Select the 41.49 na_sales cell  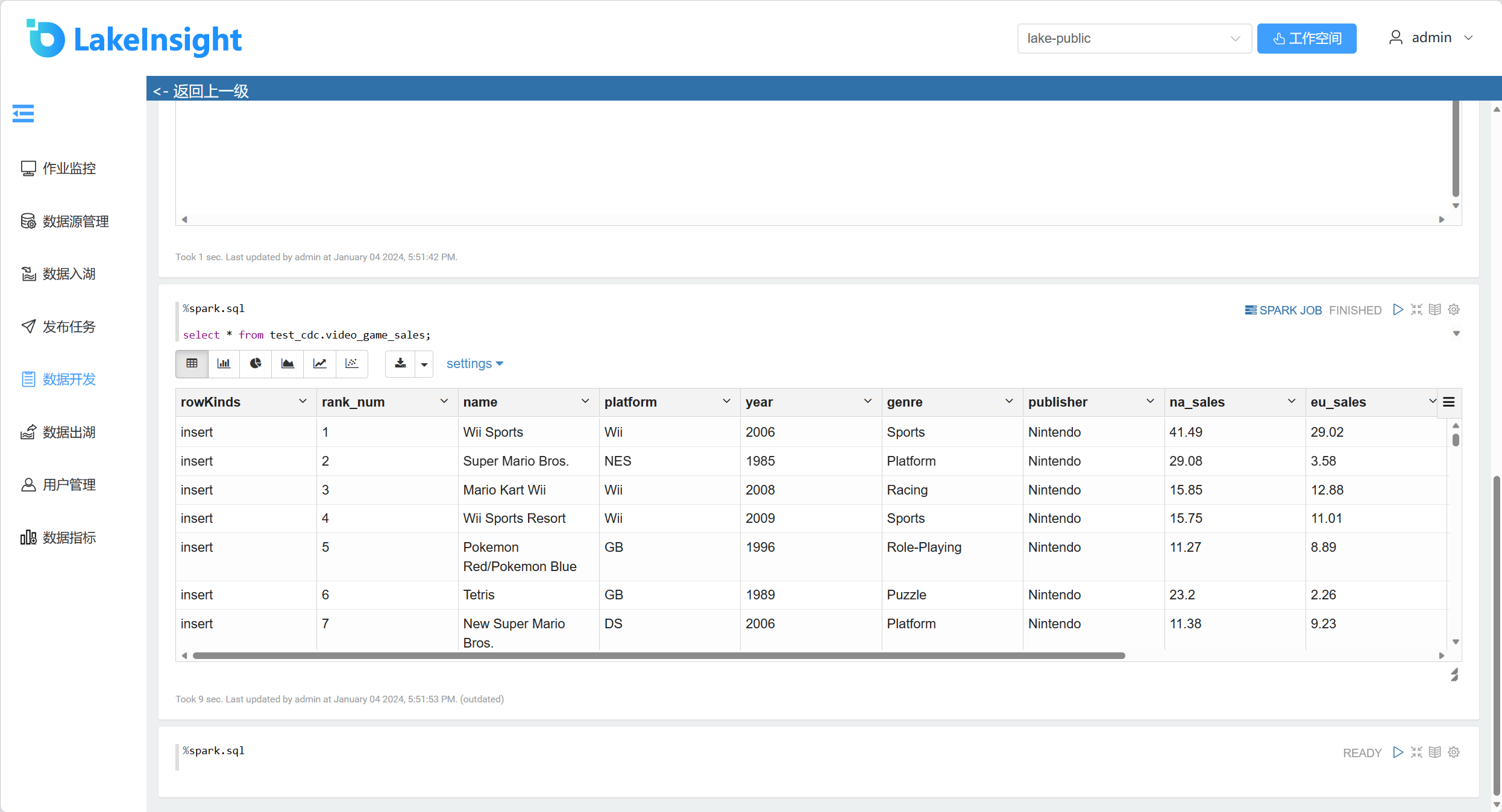pos(1235,432)
